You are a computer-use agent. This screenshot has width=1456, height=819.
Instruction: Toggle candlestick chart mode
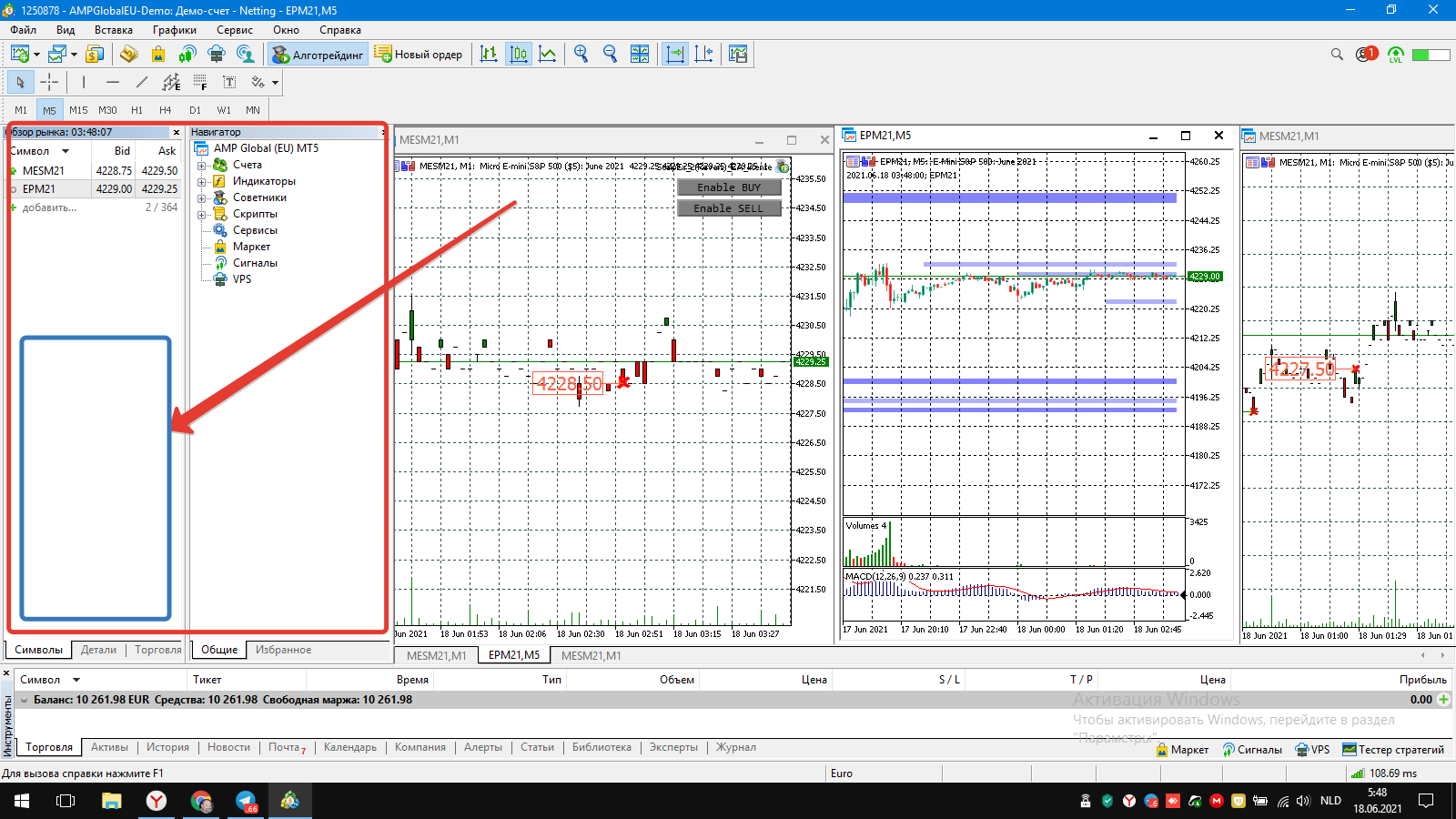pos(518,55)
